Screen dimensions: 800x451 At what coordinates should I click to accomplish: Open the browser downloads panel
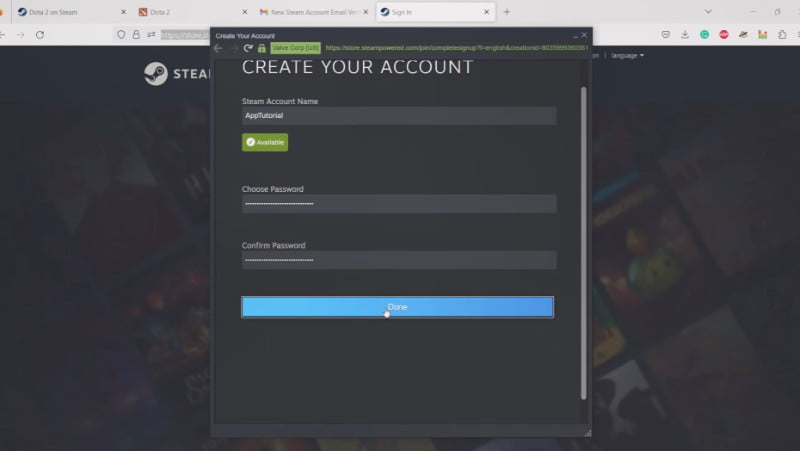[x=685, y=35]
